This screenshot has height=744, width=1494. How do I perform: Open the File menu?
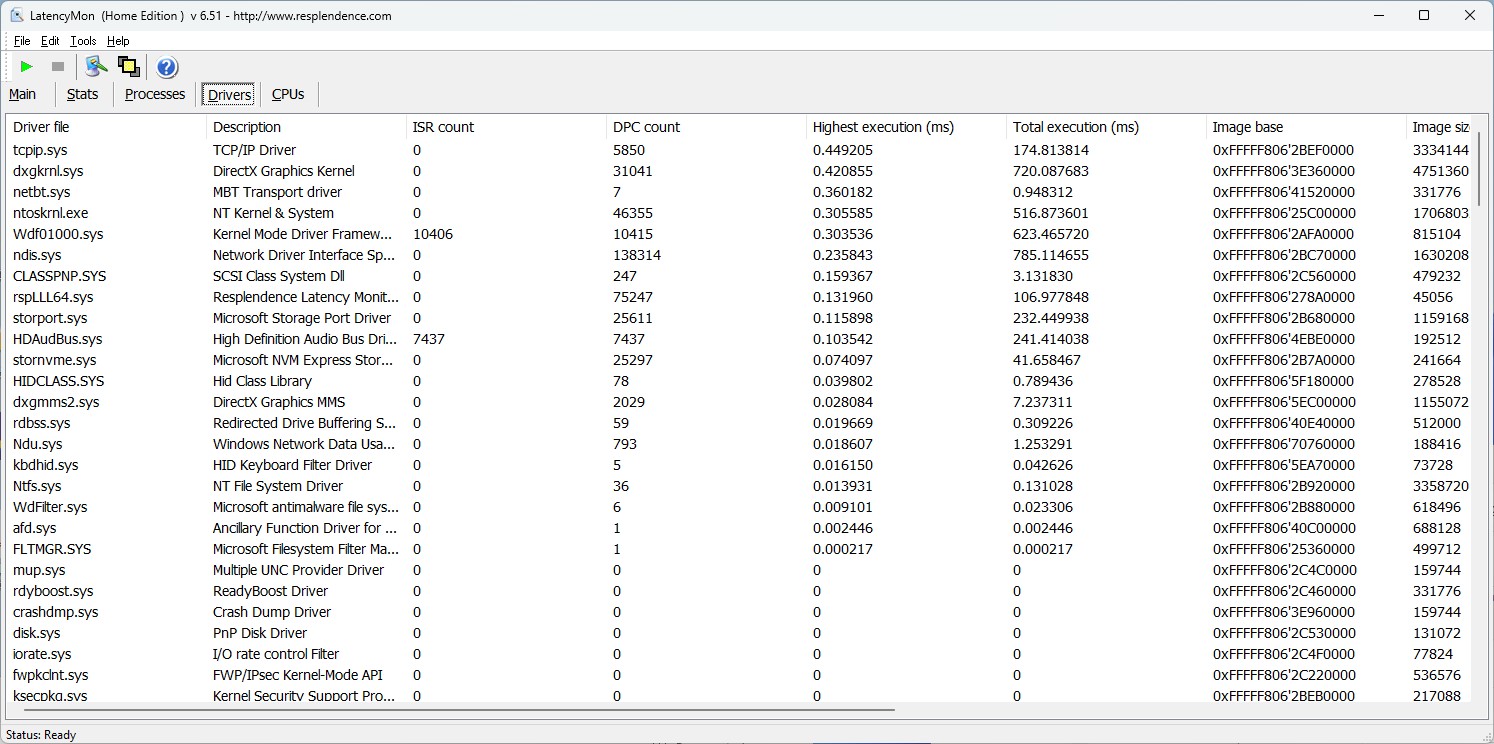pyautogui.click(x=22, y=41)
